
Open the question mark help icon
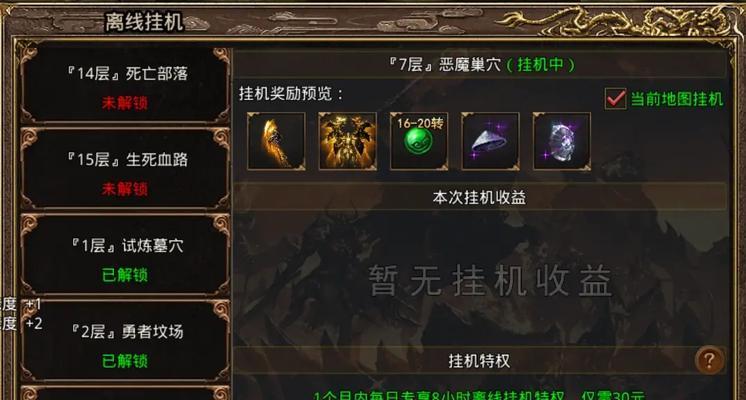point(709,361)
